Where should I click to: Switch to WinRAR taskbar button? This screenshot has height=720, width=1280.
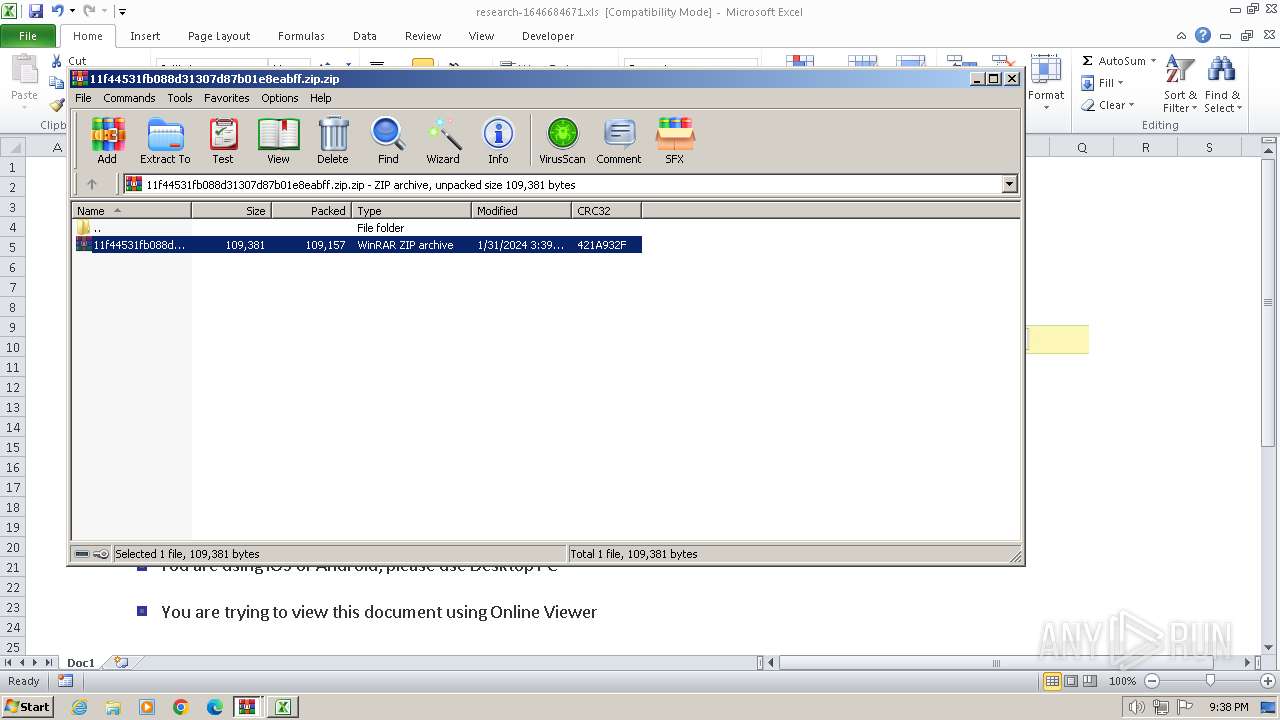pyautogui.click(x=247, y=707)
